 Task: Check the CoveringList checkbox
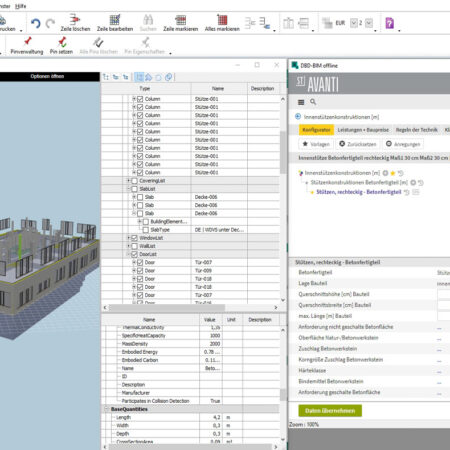(134, 181)
